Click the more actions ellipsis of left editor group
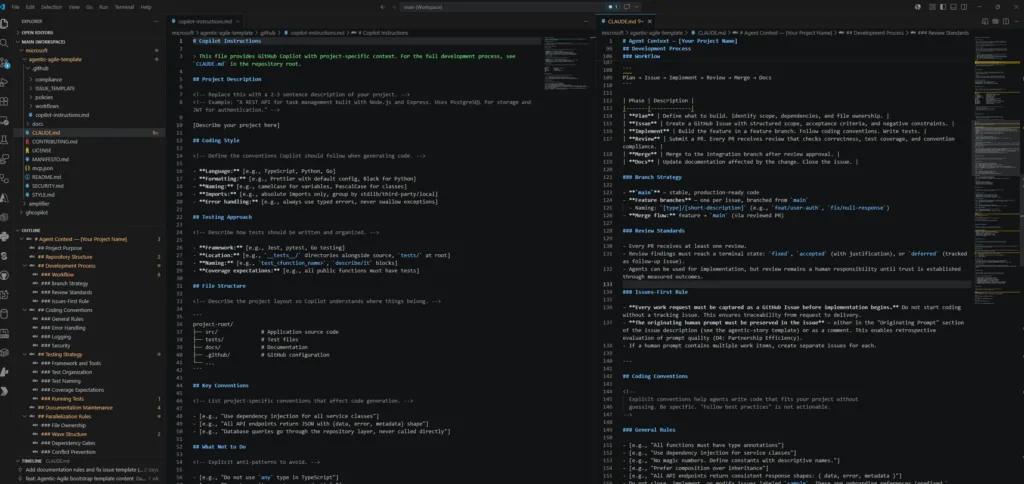Viewport: 1024px width, 484px height. pos(586,21)
